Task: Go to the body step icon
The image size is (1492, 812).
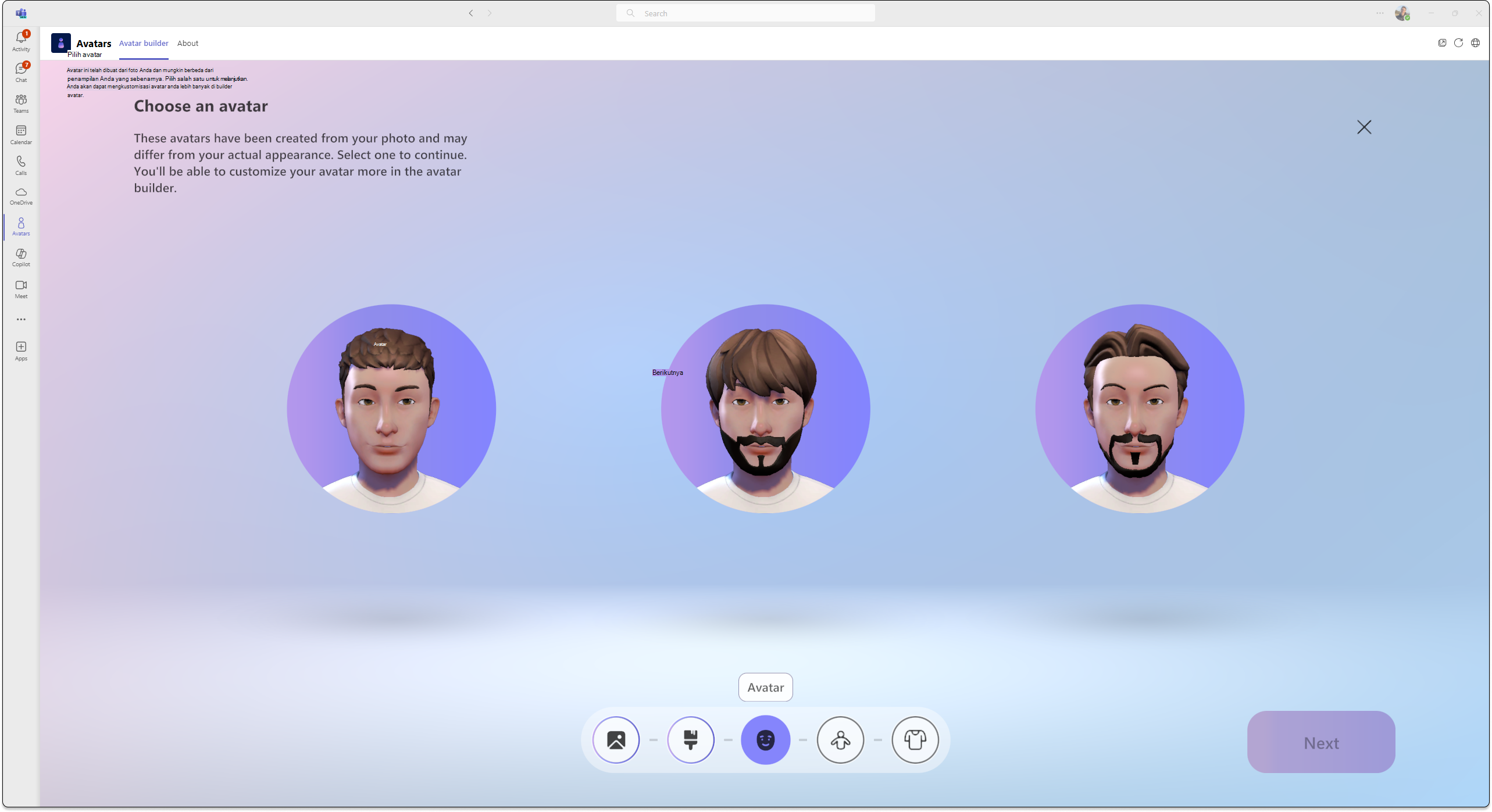Action: (x=840, y=740)
